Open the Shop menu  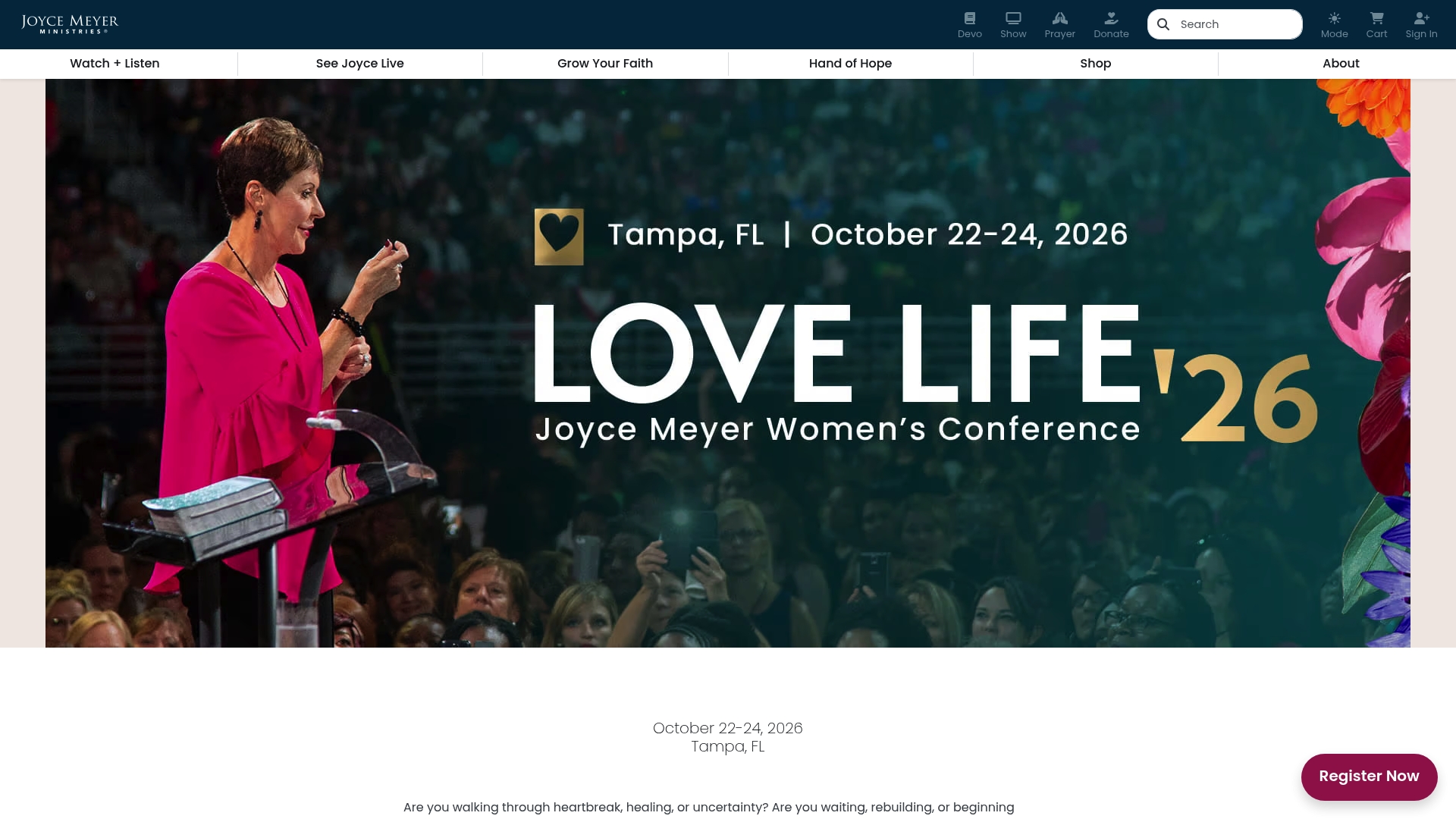coord(1096,64)
